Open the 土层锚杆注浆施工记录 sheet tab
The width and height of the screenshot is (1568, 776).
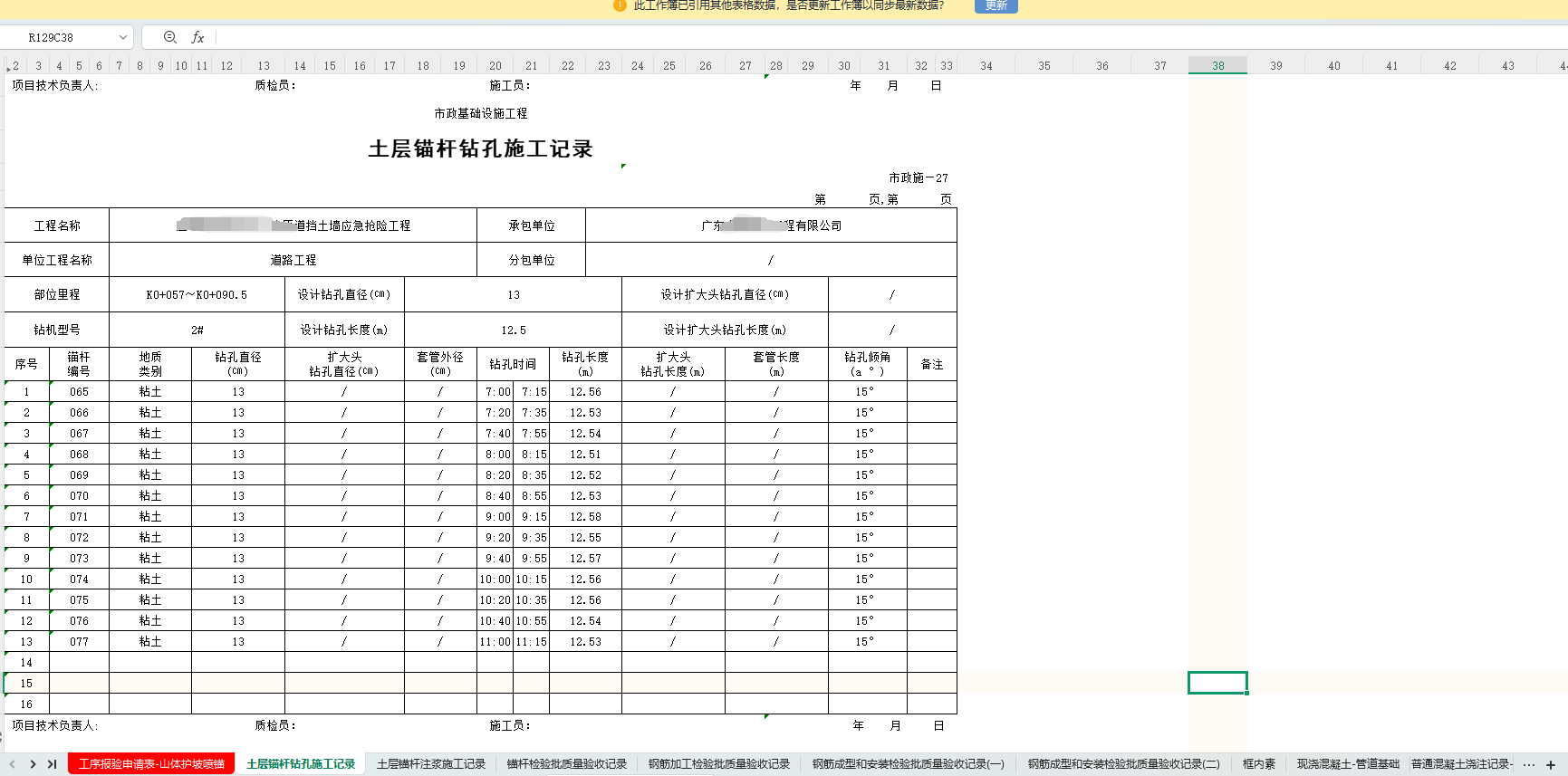[431, 764]
